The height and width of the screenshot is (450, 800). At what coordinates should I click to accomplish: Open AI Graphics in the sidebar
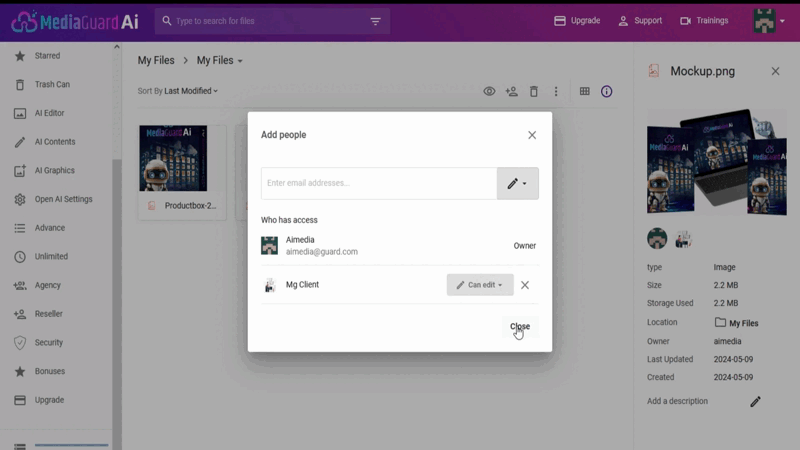54,171
